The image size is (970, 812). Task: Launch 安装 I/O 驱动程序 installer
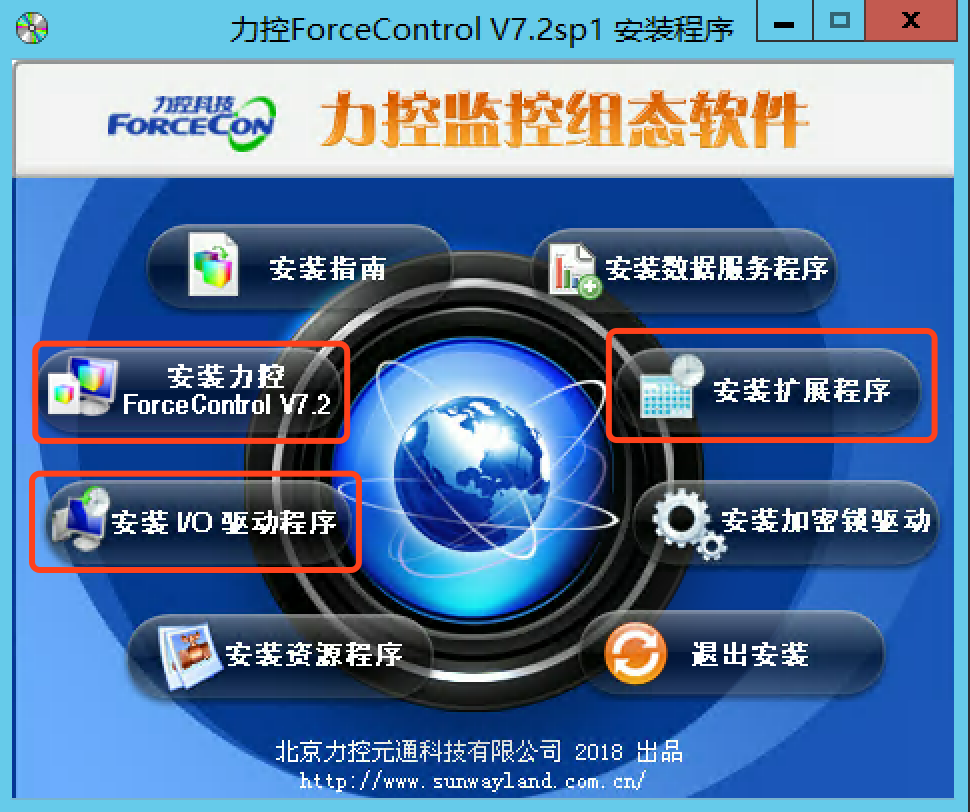tap(197, 521)
